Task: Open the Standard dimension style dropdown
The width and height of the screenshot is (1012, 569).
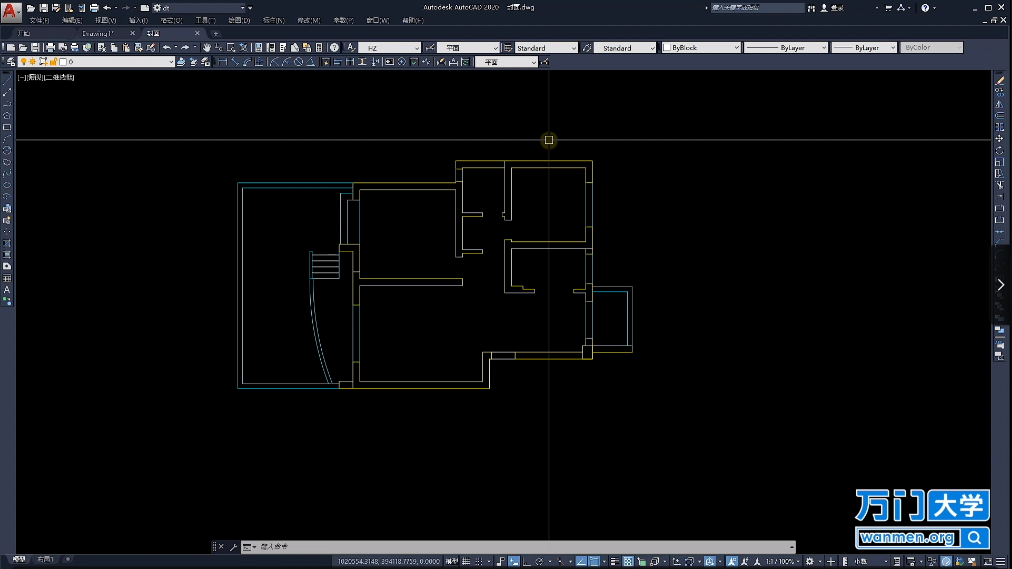Action: pyautogui.click(x=546, y=48)
